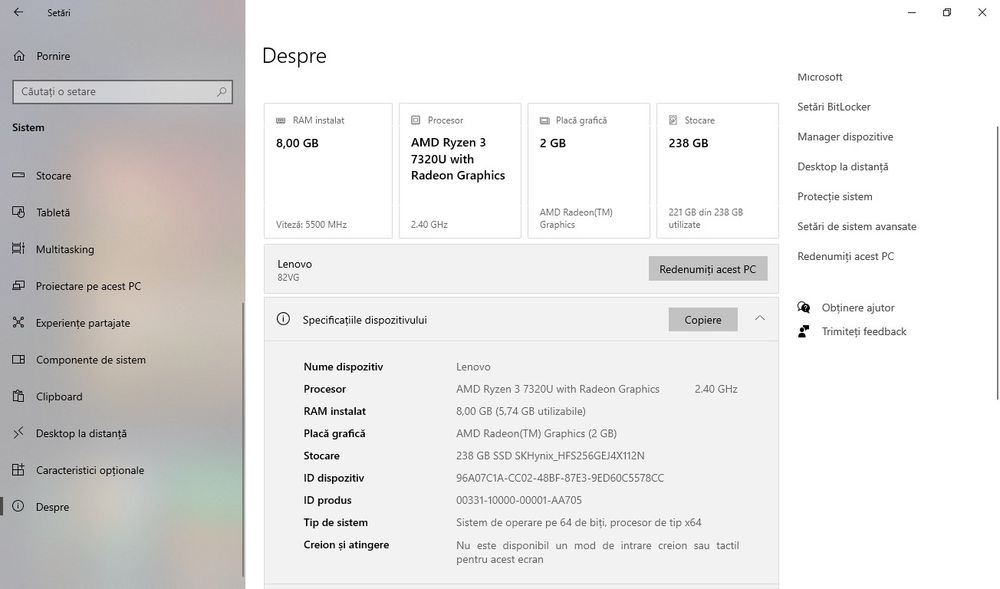Click the Clipboard sidebar icon
The image size is (1000, 589).
[x=18, y=396]
